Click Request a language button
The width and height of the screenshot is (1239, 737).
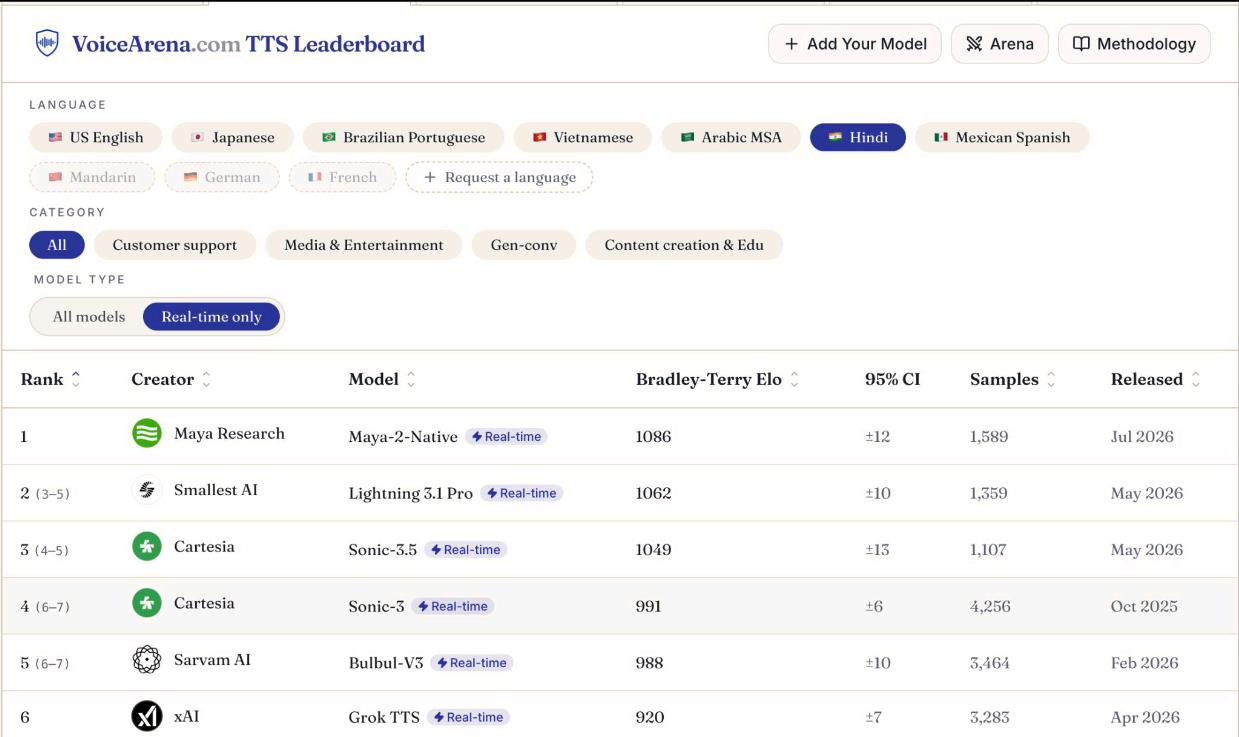pos(499,177)
